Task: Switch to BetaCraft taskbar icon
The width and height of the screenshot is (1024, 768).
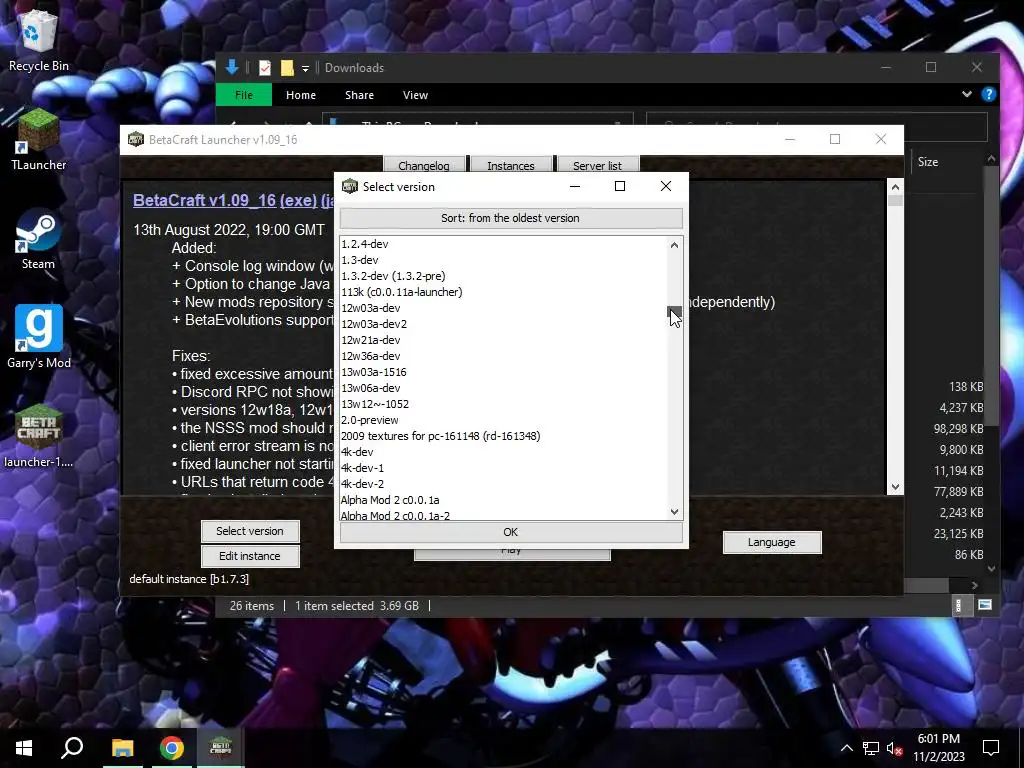Action: pos(220,748)
